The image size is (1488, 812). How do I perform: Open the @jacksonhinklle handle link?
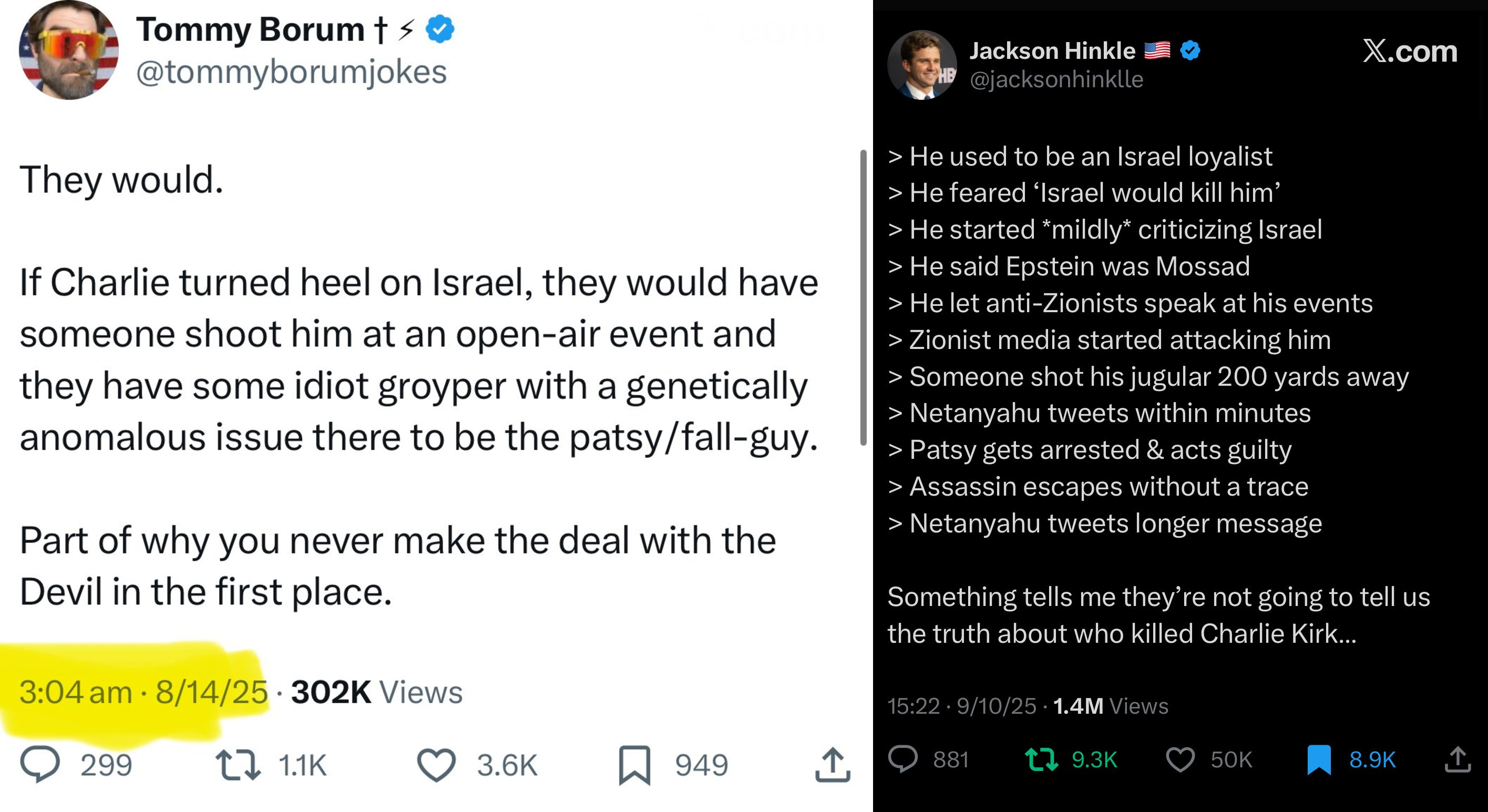(x=1056, y=79)
